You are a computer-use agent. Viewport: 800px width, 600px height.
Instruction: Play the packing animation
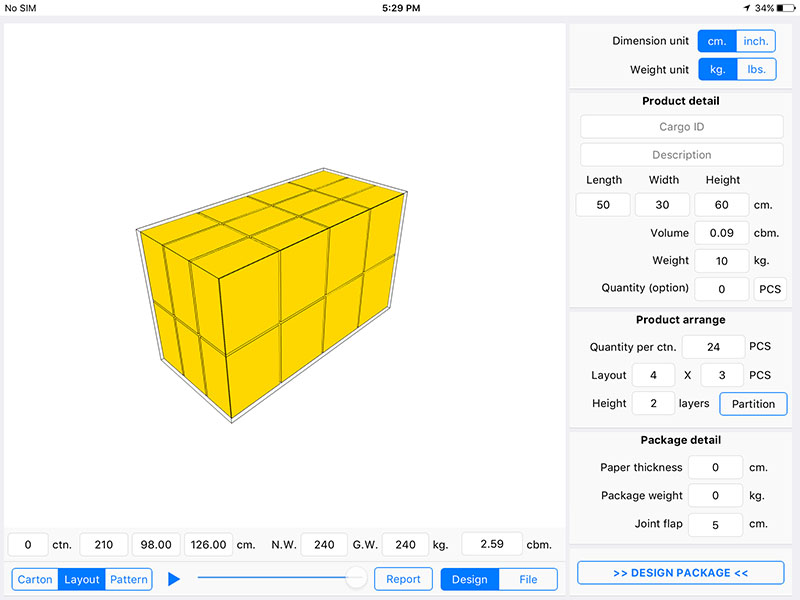pos(174,579)
